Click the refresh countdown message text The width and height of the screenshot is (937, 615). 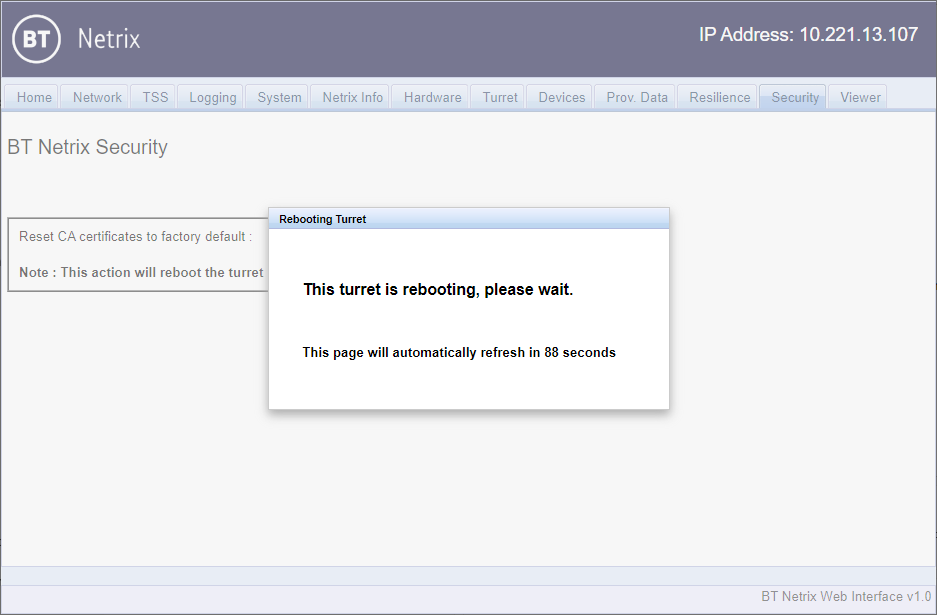tap(459, 352)
